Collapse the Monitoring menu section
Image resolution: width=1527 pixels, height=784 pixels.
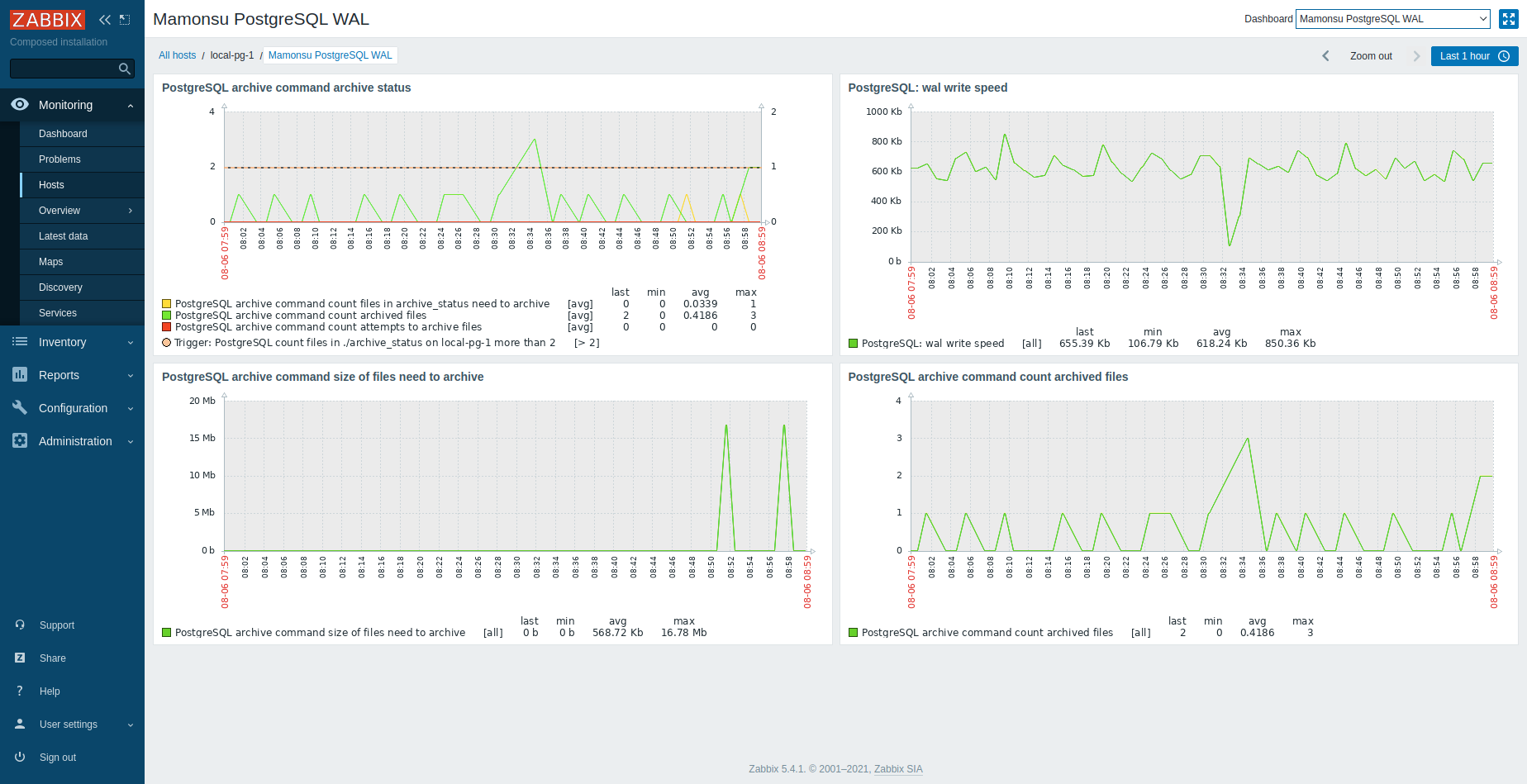tap(131, 106)
